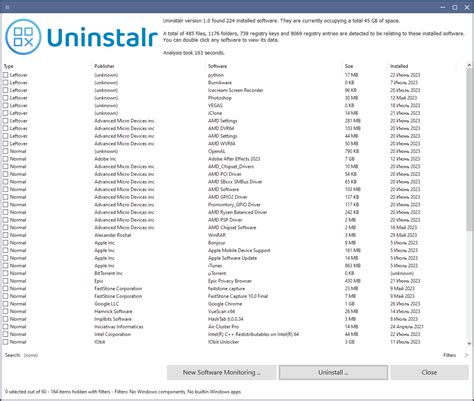The height and width of the screenshot is (401, 474).
Task: Tick the Icecream Screen Recorder checkbox
Action: coord(6,90)
